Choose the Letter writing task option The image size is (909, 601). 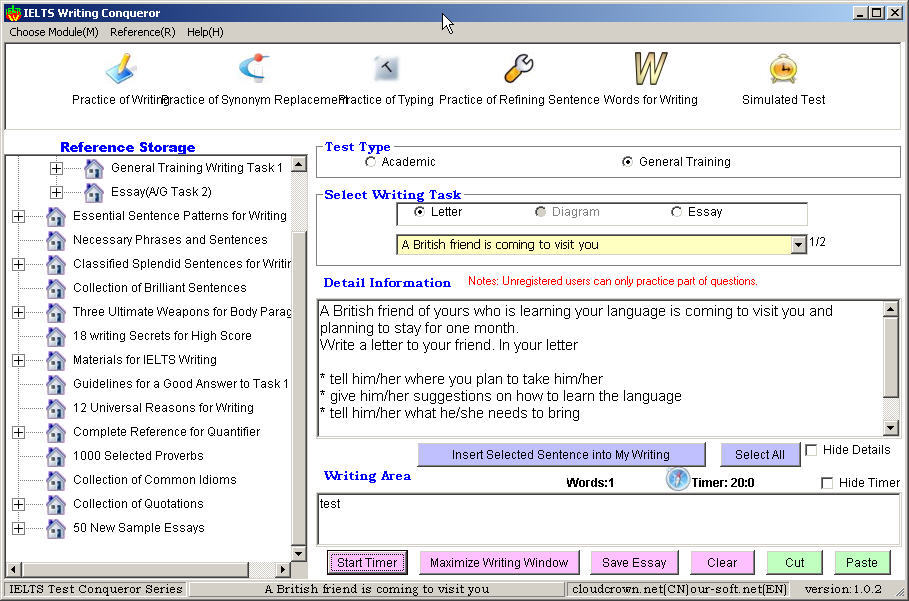click(x=419, y=212)
